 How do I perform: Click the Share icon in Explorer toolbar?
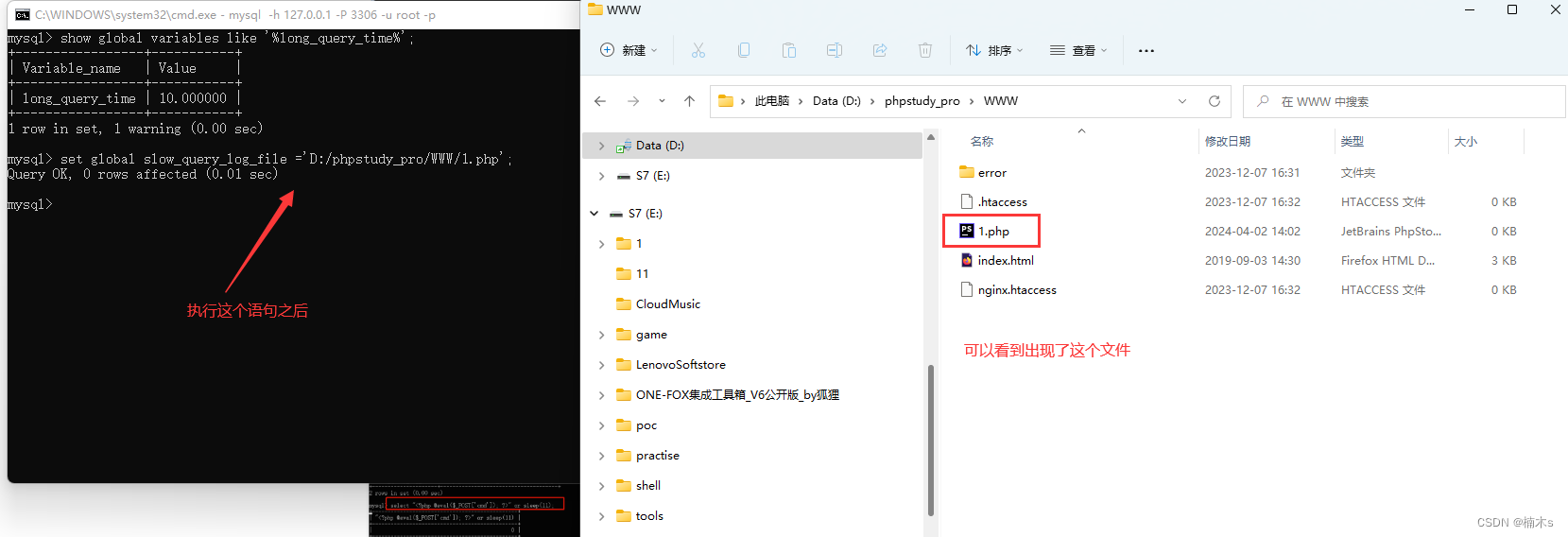(x=880, y=50)
